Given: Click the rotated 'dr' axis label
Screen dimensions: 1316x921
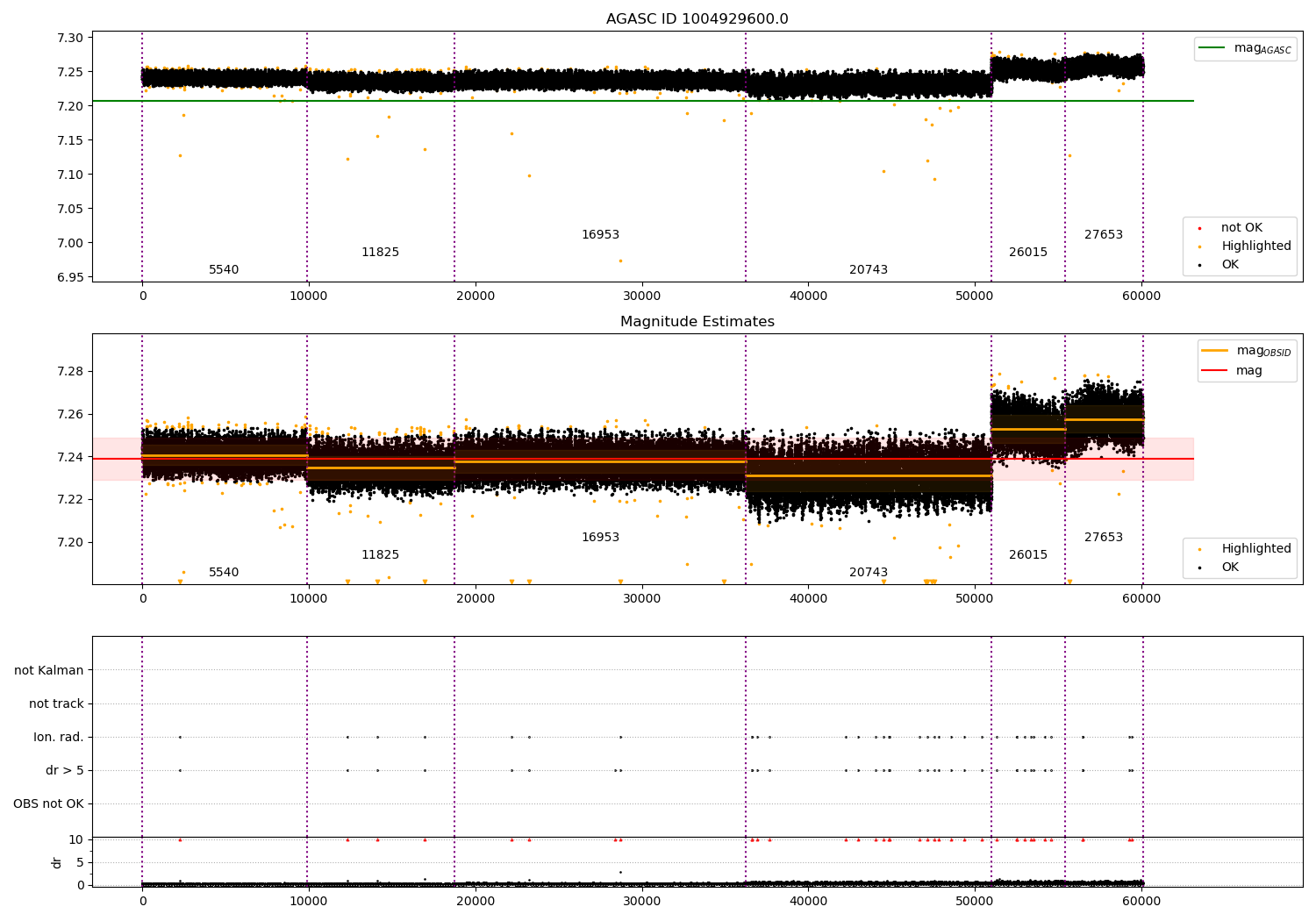Looking at the screenshot, I should [x=57, y=862].
